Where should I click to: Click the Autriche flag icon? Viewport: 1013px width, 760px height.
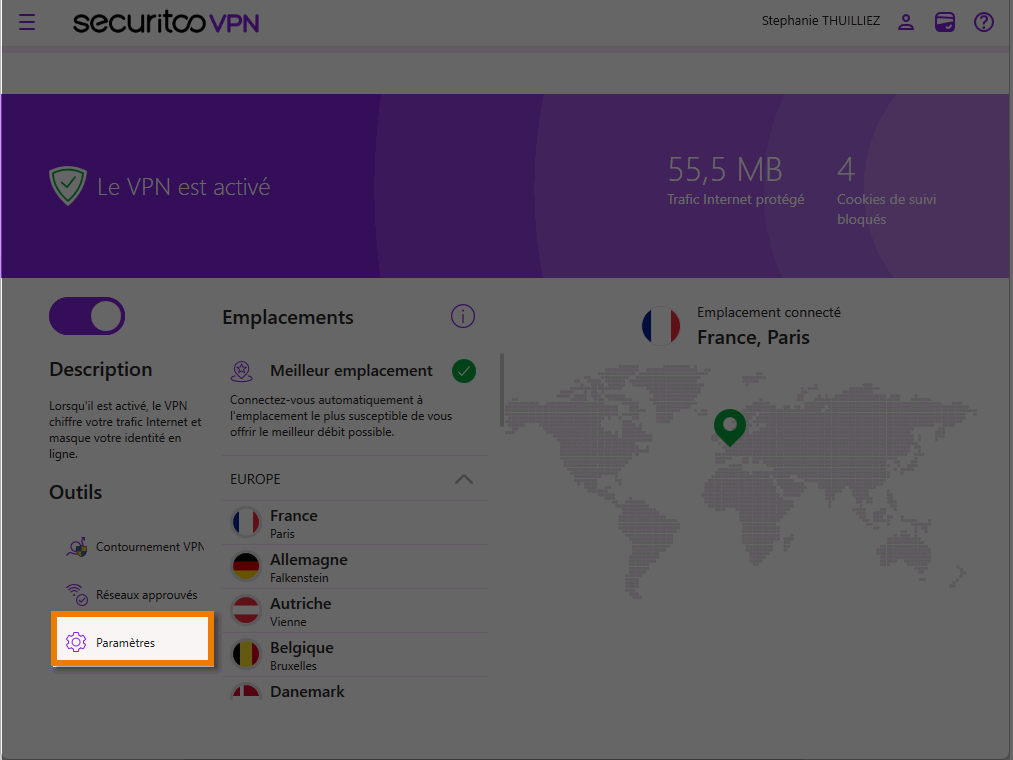pyautogui.click(x=245, y=610)
